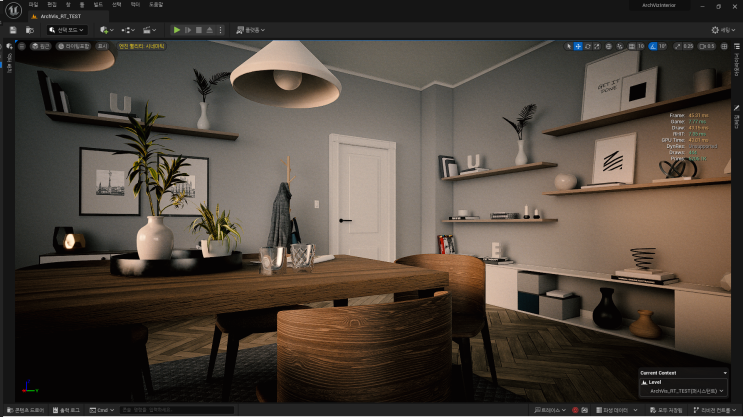Open the Content Drawer button
The width and height of the screenshot is (743, 417).
(26, 410)
